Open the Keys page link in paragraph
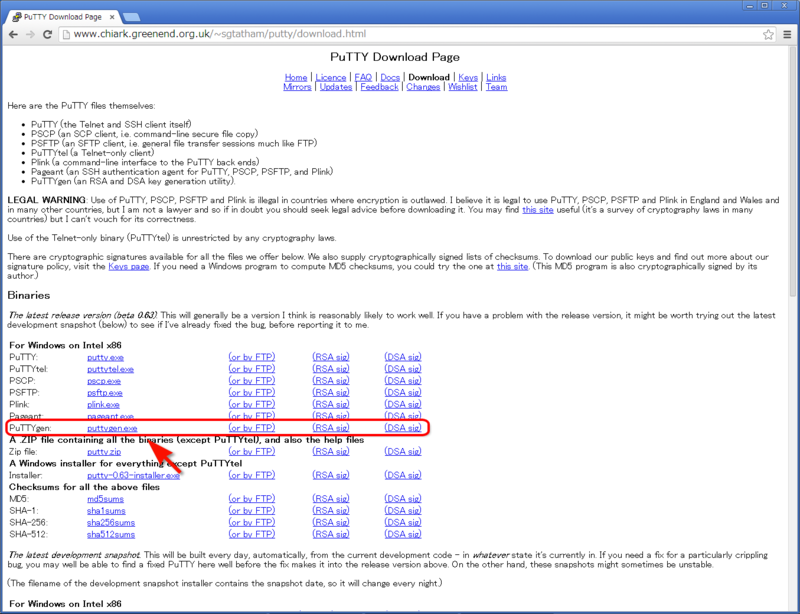This screenshot has width=800, height=614. [129, 266]
